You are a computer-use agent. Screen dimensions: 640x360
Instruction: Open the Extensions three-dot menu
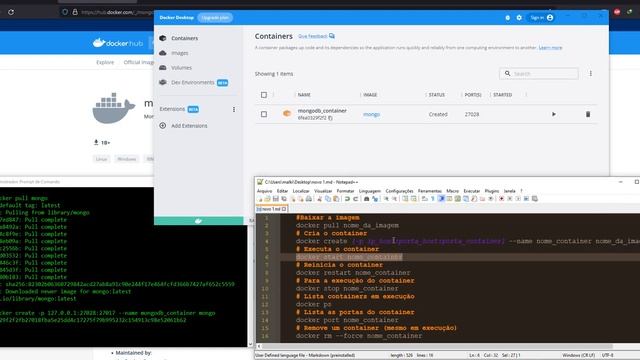[x=234, y=109]
